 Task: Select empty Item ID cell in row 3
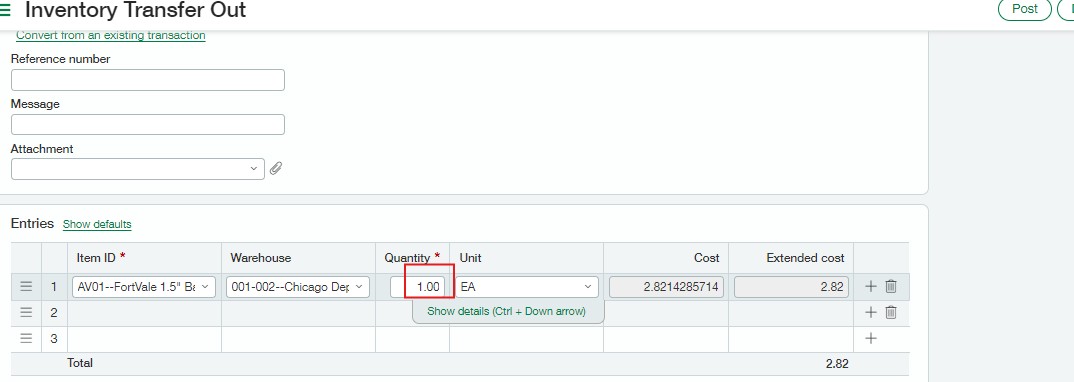(x=145, y=339)
